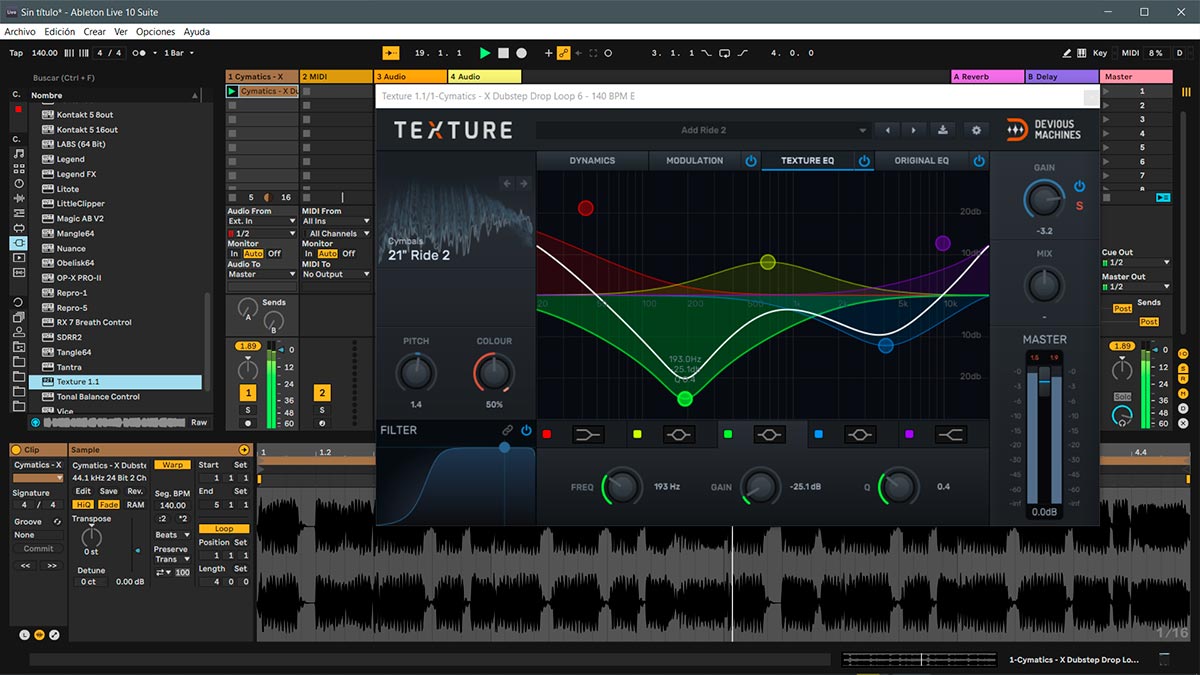Image resolution: width=1200 pixels, height=675 pixels.
Task: Toggle the Texture EQ power button
Action: coord(865,160)
